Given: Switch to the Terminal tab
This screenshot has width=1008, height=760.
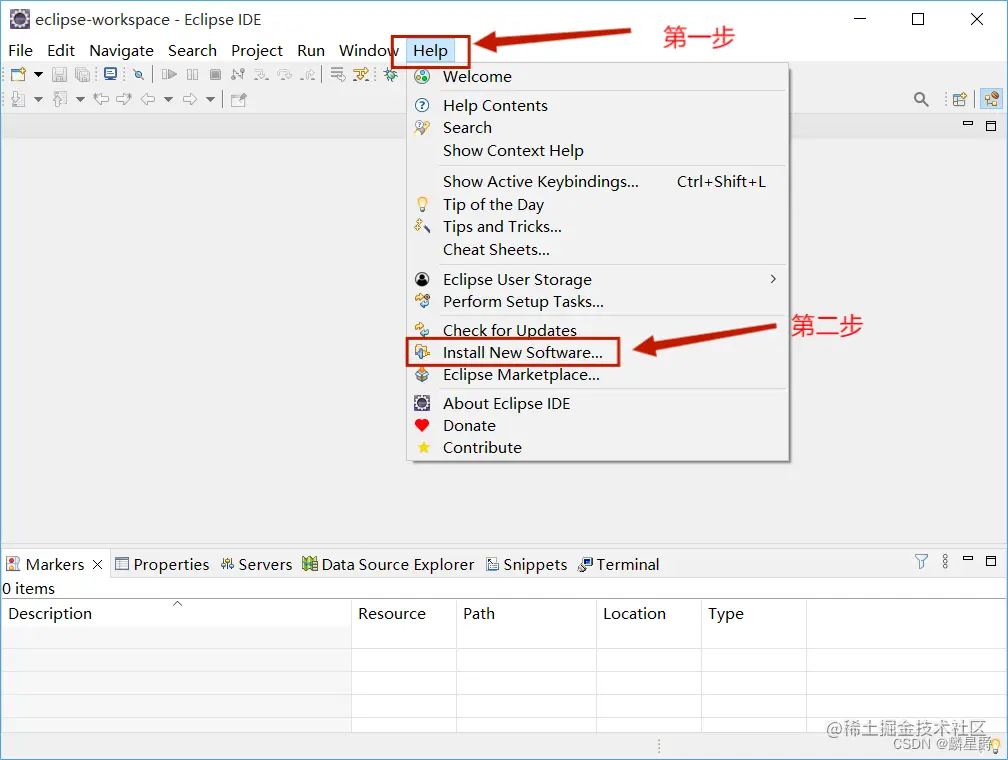Looking at the screenshot, I should (x=618, y=565).
